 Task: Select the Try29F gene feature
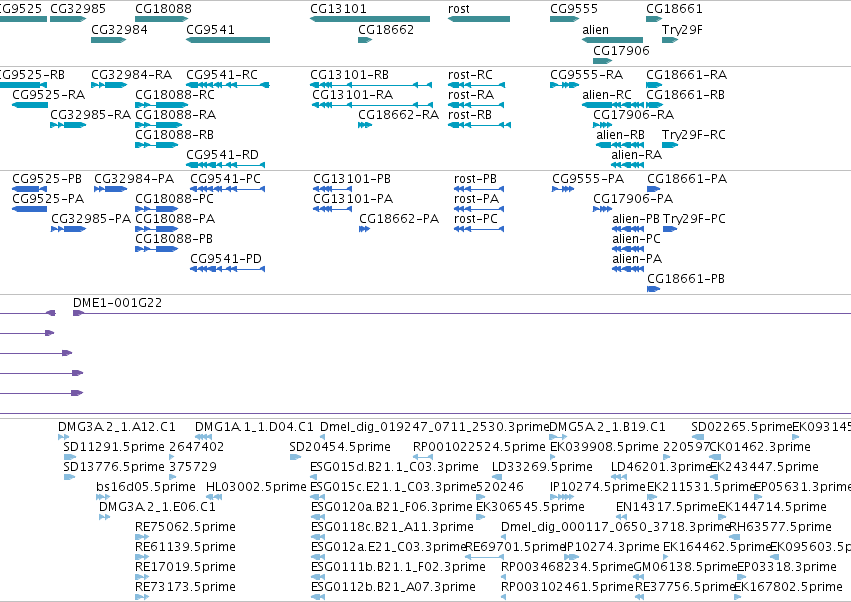(x=670, y=40)
